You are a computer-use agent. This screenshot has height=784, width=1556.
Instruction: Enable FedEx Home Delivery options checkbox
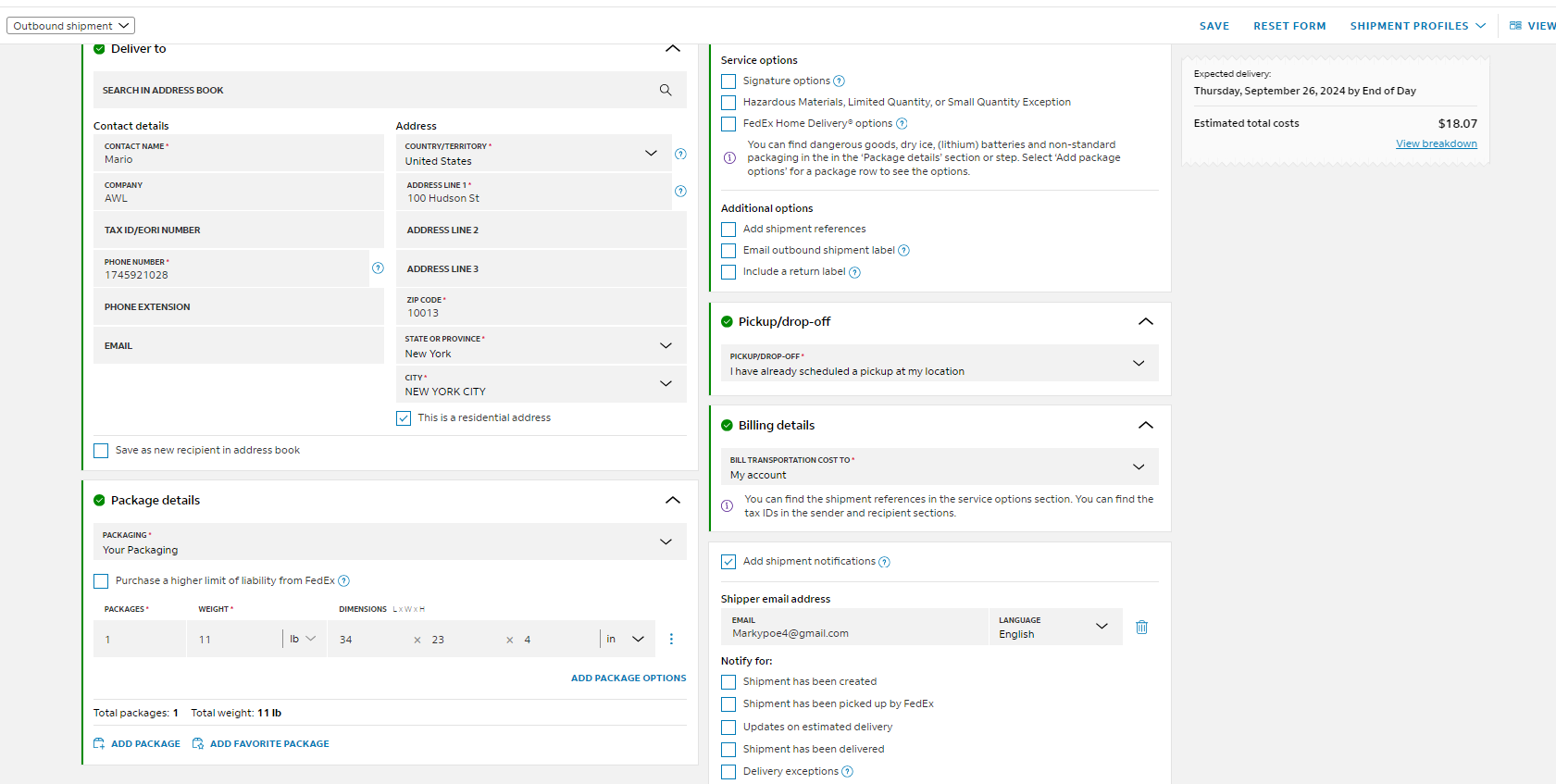click(x=728, y=124)
